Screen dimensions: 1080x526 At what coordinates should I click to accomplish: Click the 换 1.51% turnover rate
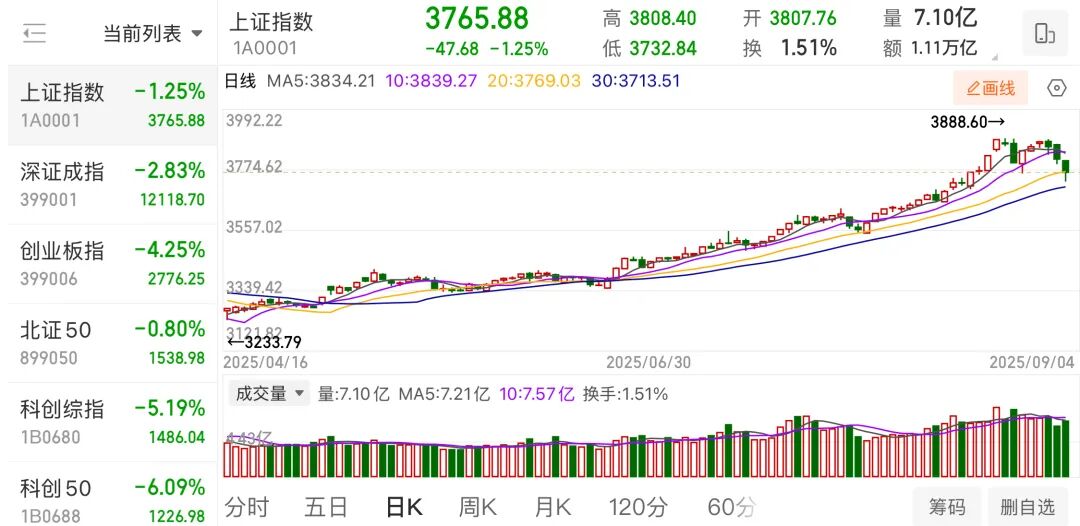(x=790, y=48)
